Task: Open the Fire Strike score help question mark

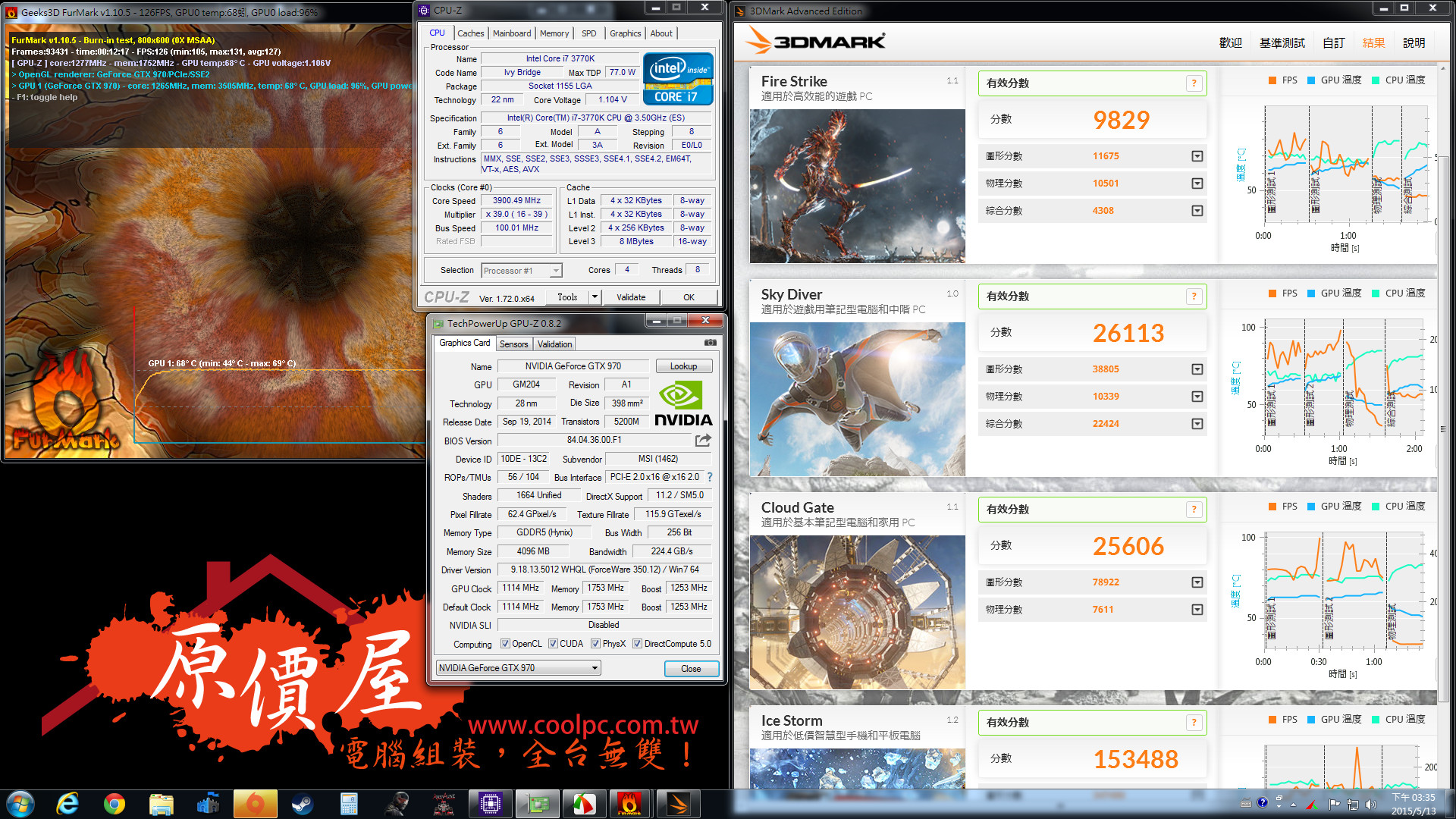Action: [1194, 83]
